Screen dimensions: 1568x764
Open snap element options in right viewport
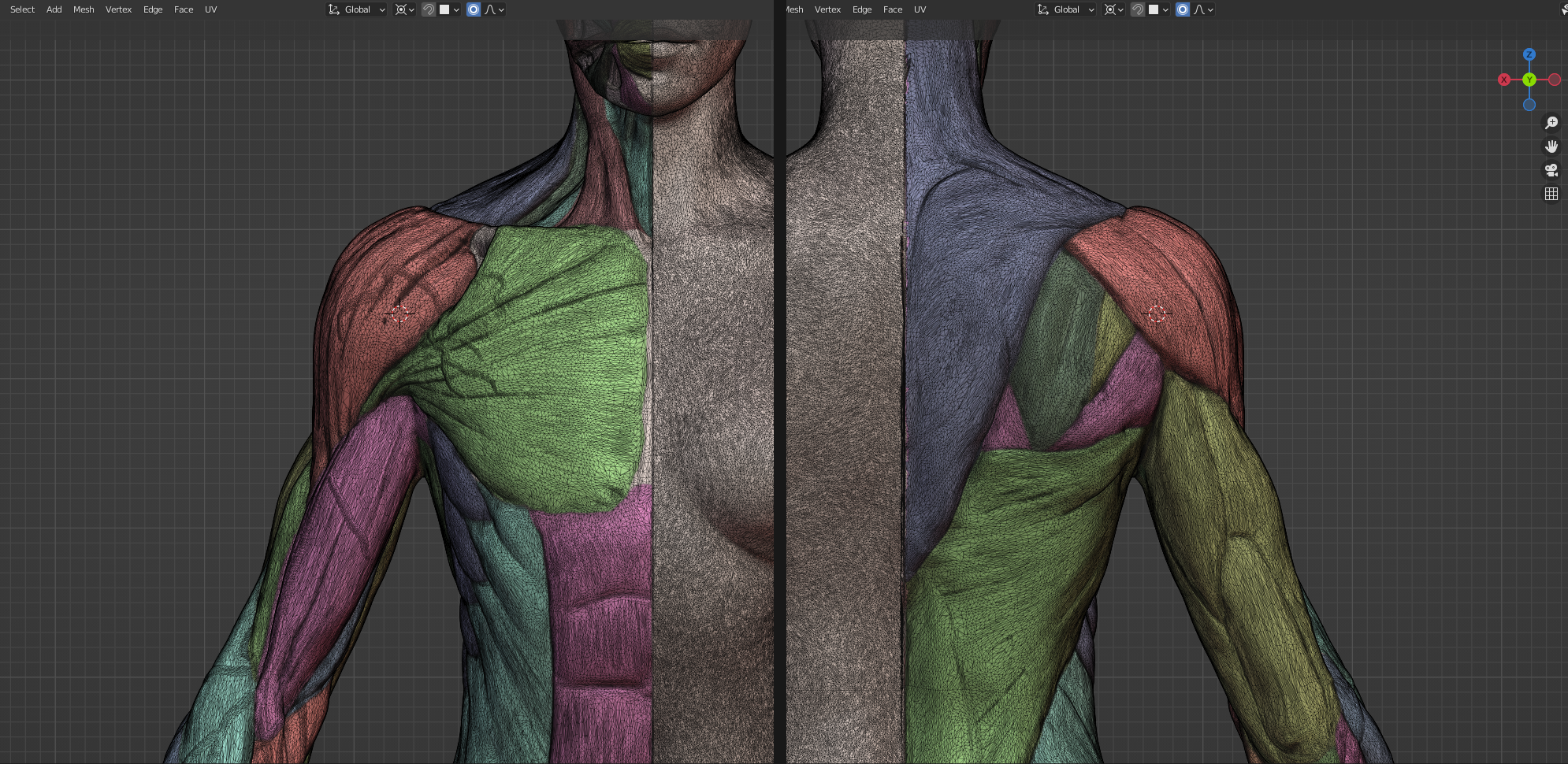(1158, 9)
